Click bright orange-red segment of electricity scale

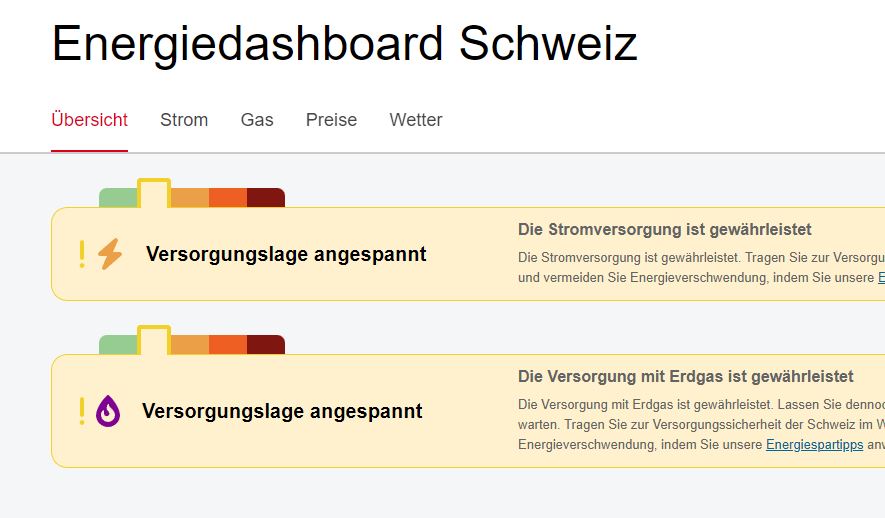(x=228, y=197)
